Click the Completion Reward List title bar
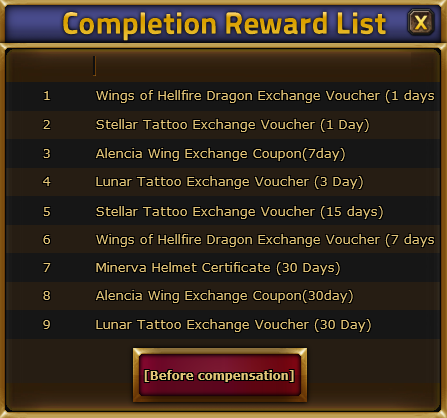This screenshot has height=418, width=447. click(x=224, y=23)
